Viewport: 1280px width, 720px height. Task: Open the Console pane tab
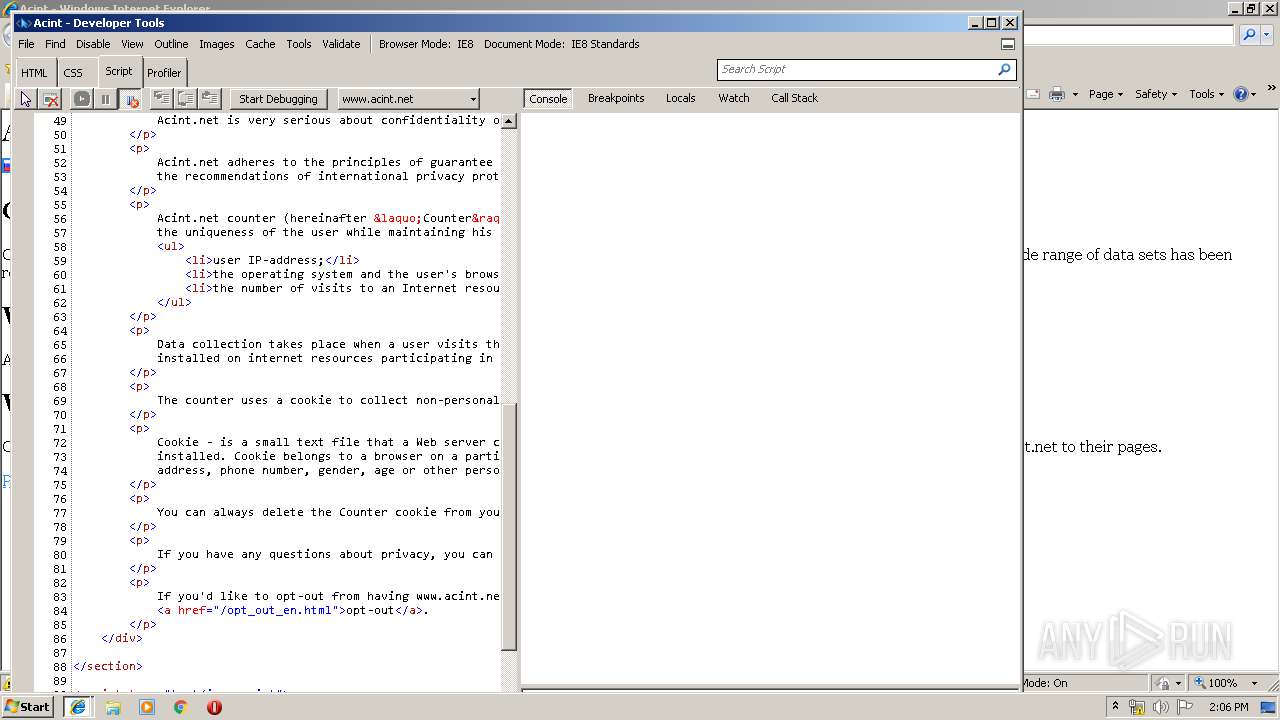(x=548, y=99)
